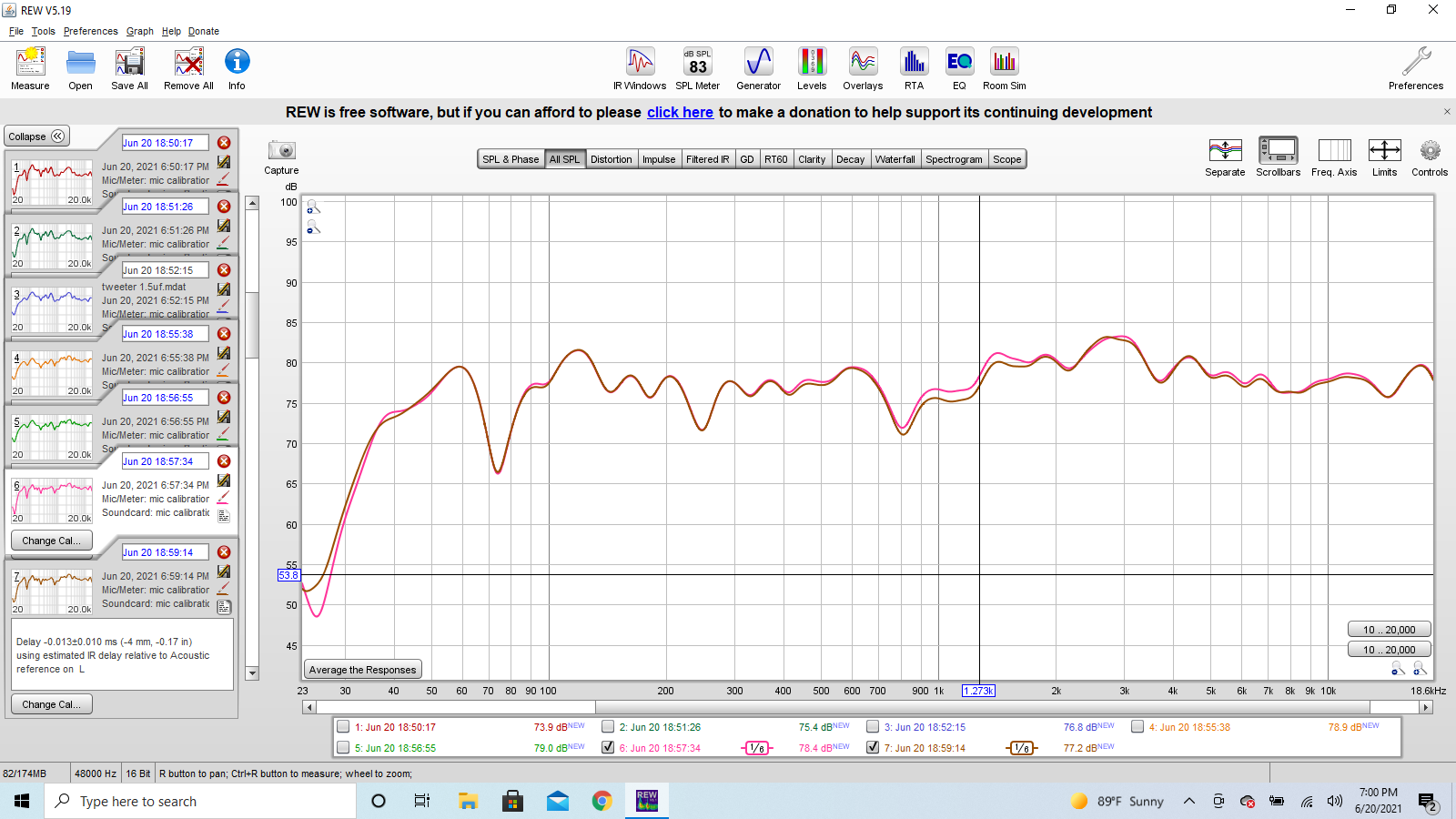Click measurement list scroll down arrow
1456x819 pixels.
(253, 673)
